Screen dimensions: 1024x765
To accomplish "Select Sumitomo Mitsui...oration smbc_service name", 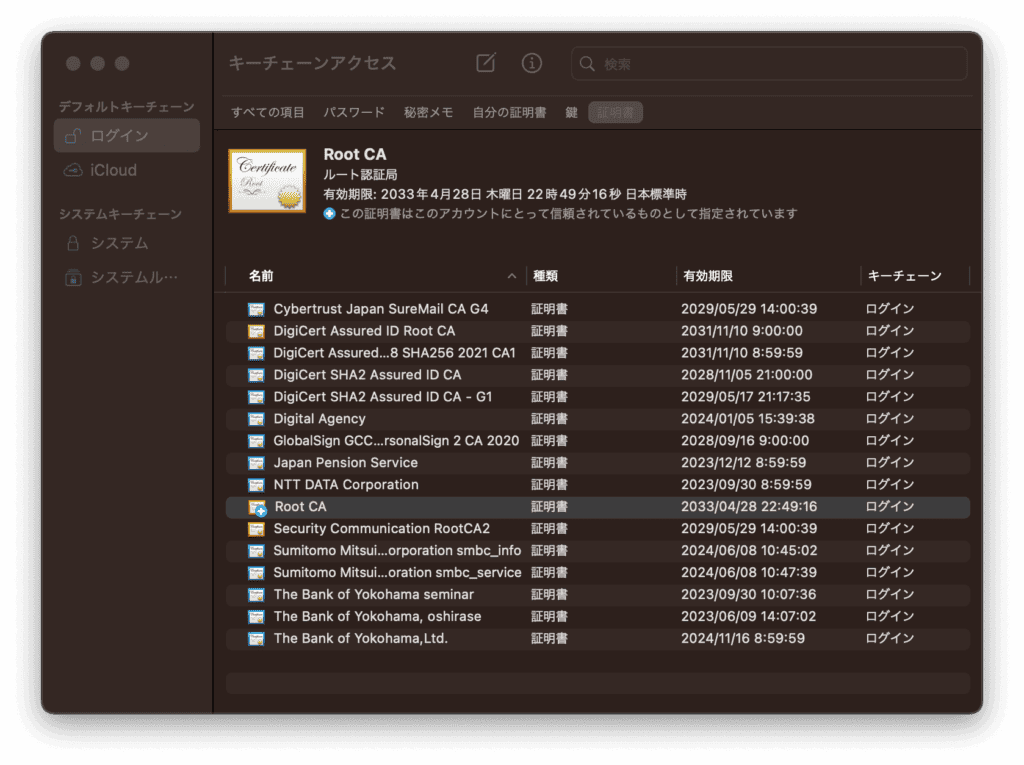I will [397, 572].
